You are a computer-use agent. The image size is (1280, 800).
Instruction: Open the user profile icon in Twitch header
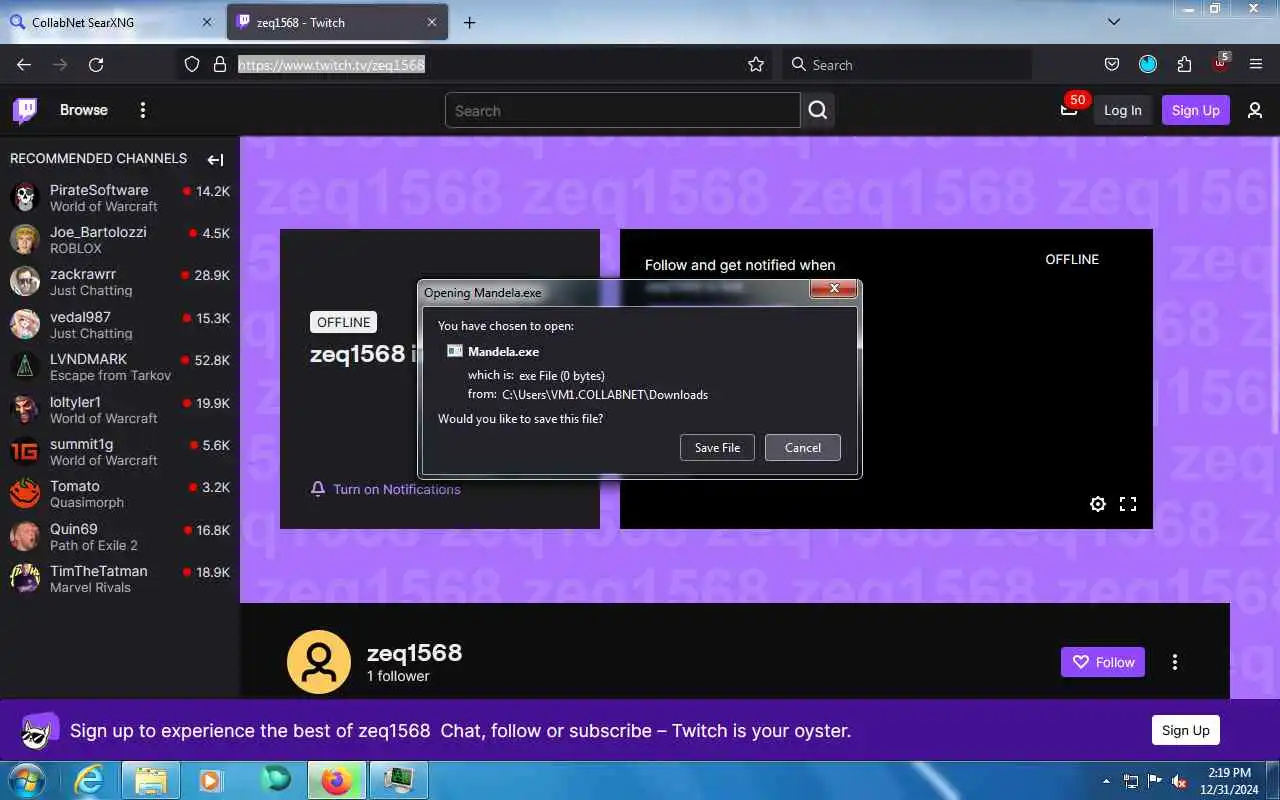pos(1255,110)
